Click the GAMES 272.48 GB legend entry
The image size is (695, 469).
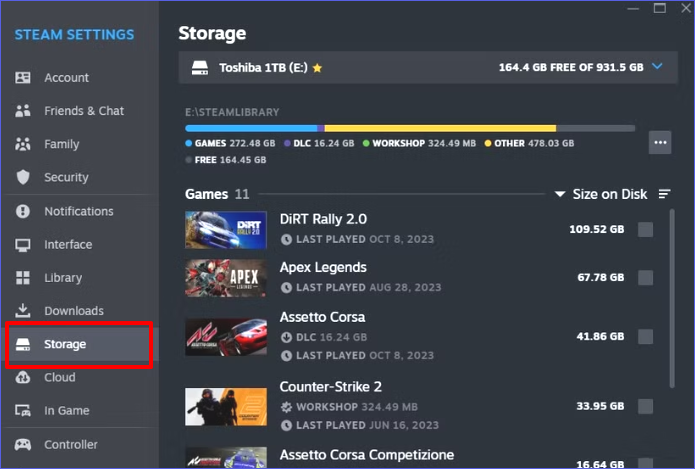(230, 143)
